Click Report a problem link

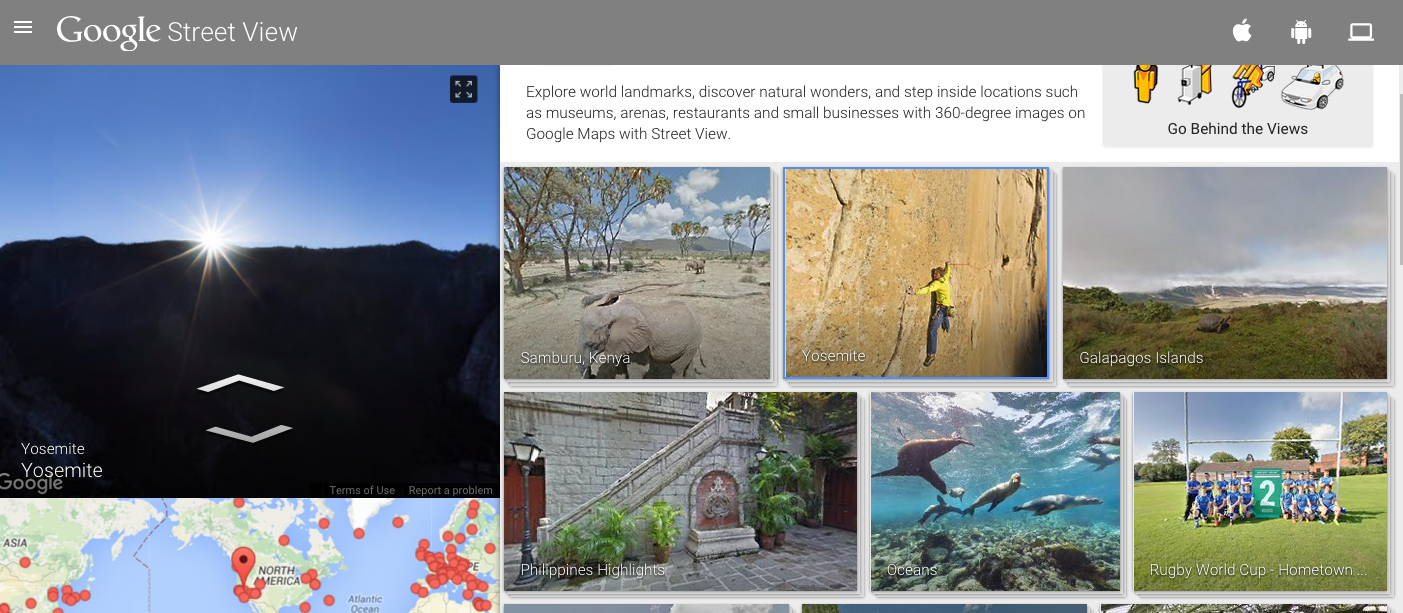click(450, 490)
